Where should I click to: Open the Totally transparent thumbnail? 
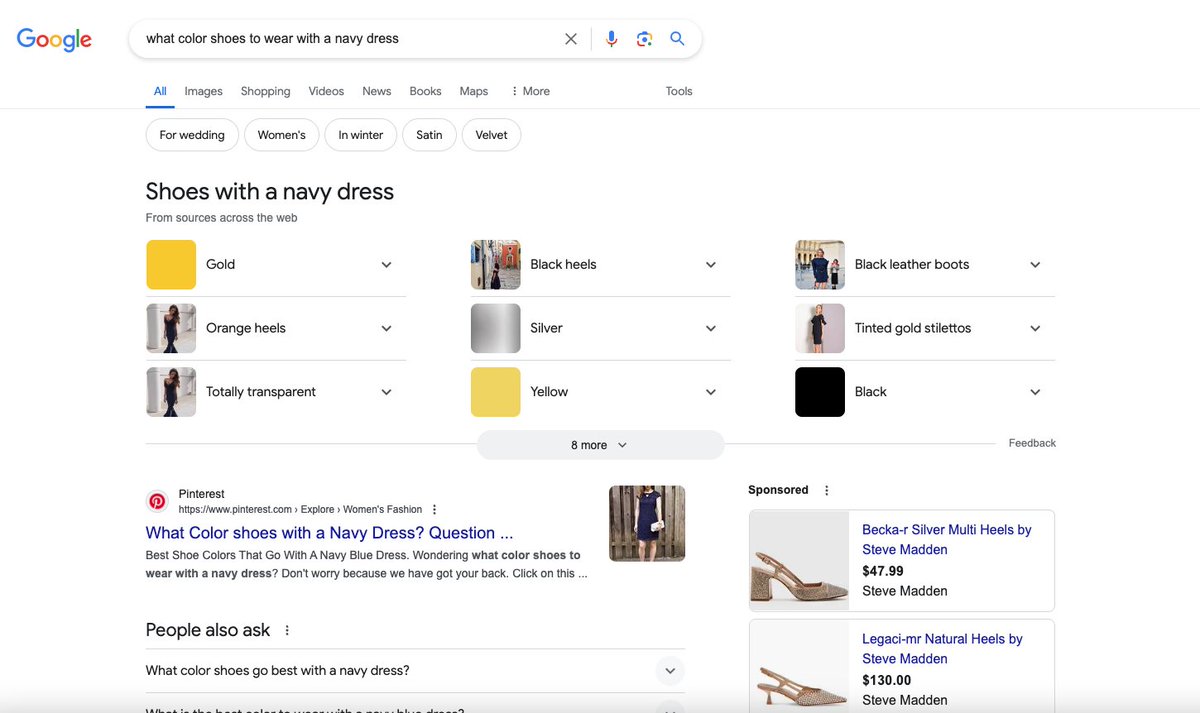[171, 392]
